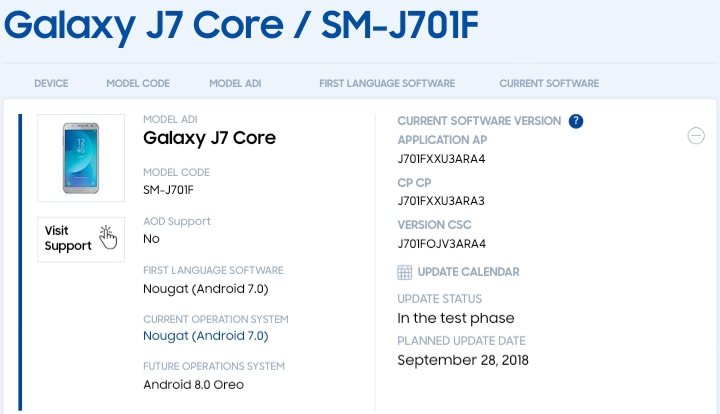
Task: Click the J701FOJV3ARA4 CSC version text
Action: 442,244
